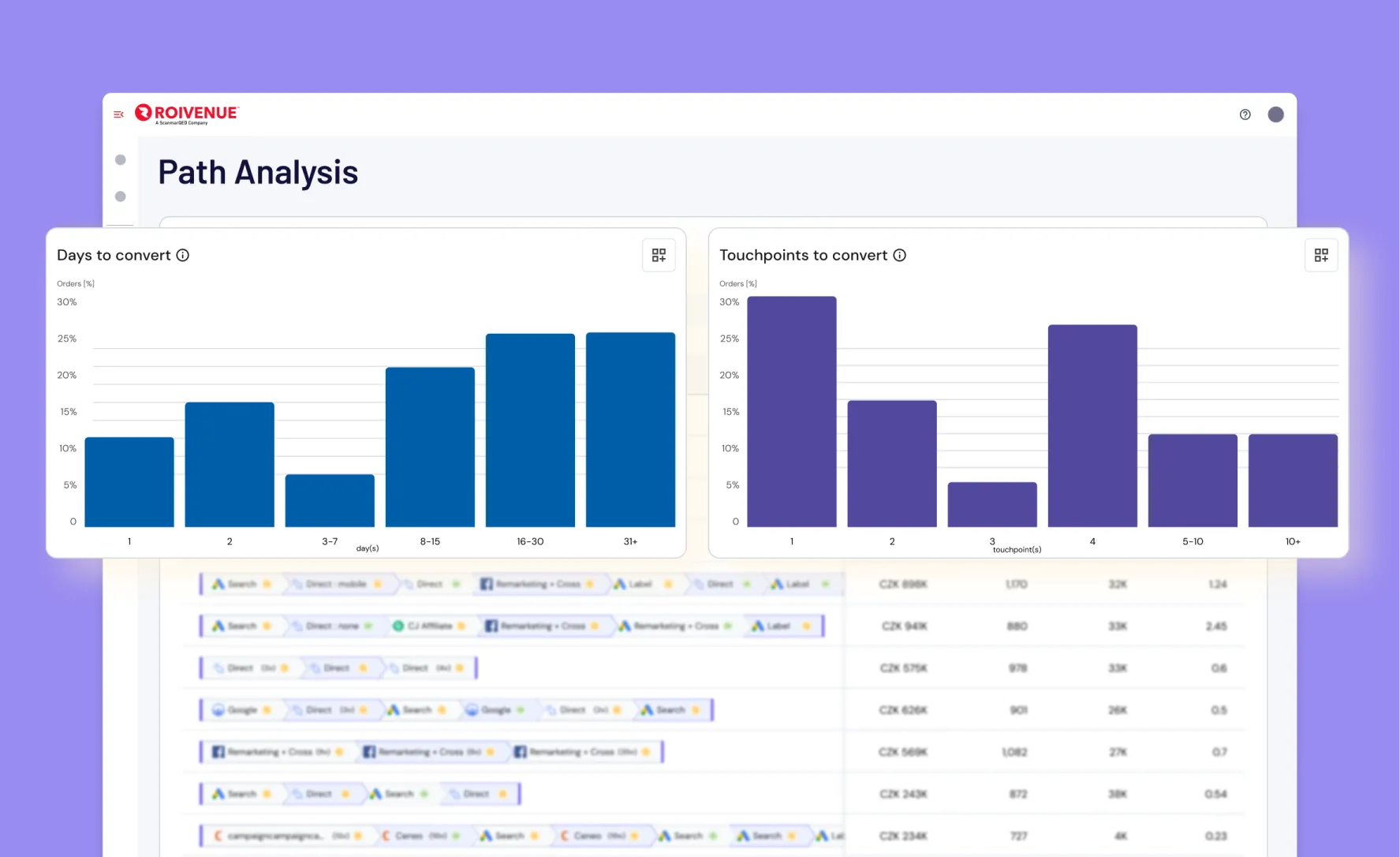Click the info icon beside Days to convert
Viewport: 1400px width, 857px height.
pyautogui.click(x=182, y=255)
